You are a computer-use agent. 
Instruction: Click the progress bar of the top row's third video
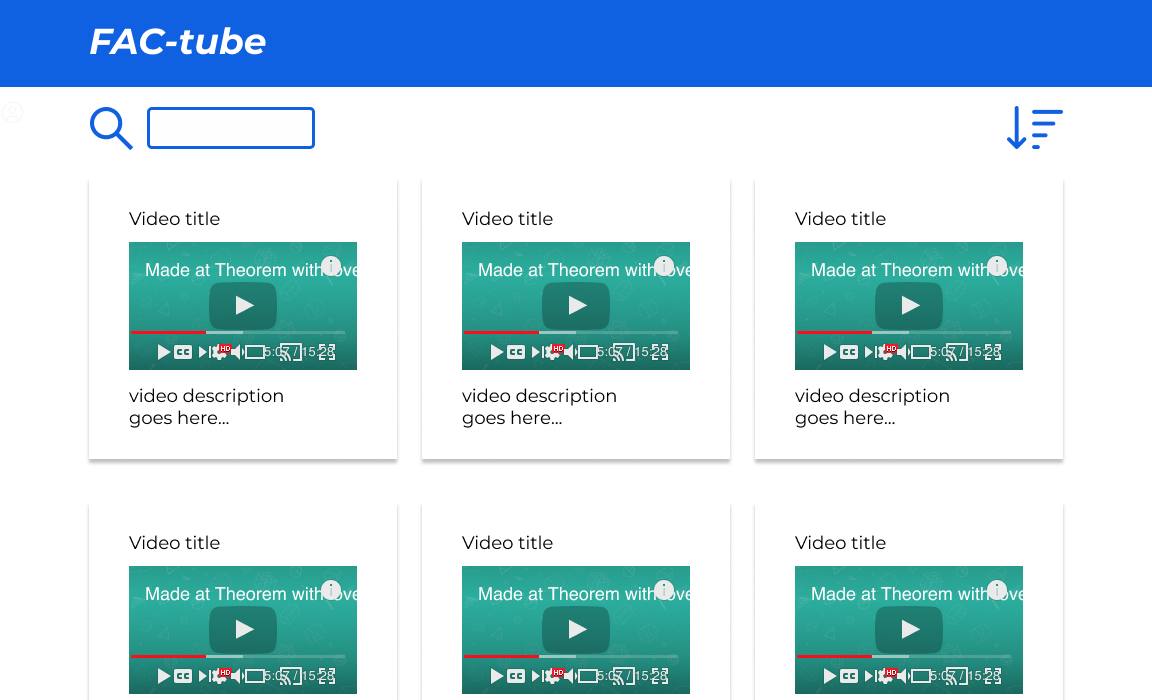click(904, 333)
